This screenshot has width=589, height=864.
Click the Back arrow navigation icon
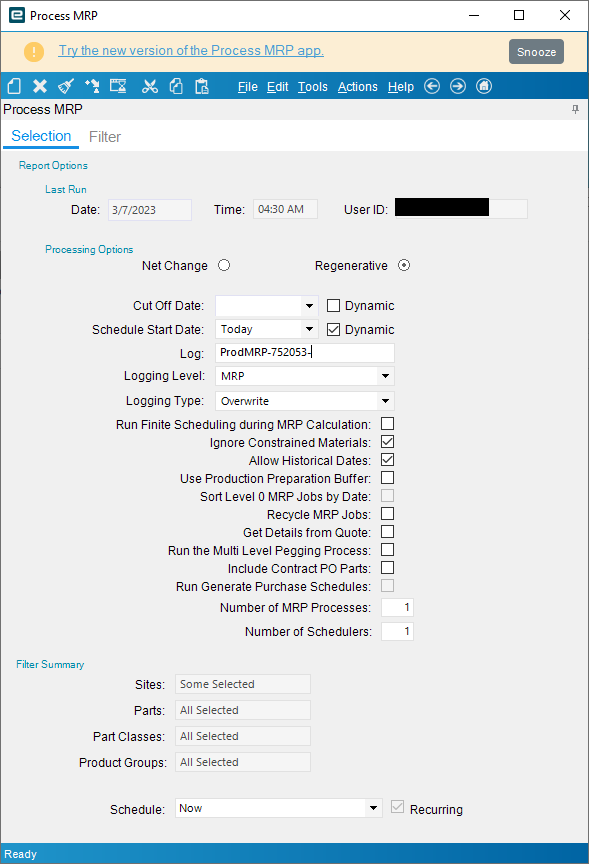(x=432, y=86)
